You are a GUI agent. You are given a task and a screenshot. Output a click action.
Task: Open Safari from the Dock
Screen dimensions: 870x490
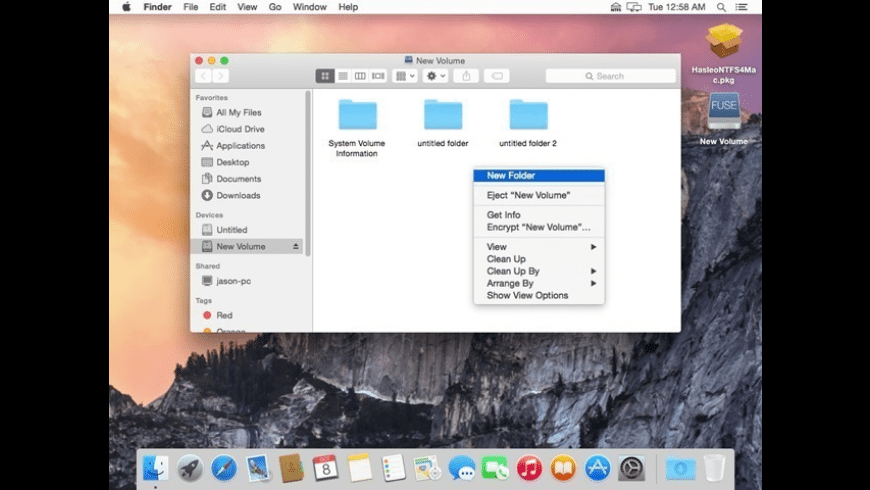[x=223, y=467]
